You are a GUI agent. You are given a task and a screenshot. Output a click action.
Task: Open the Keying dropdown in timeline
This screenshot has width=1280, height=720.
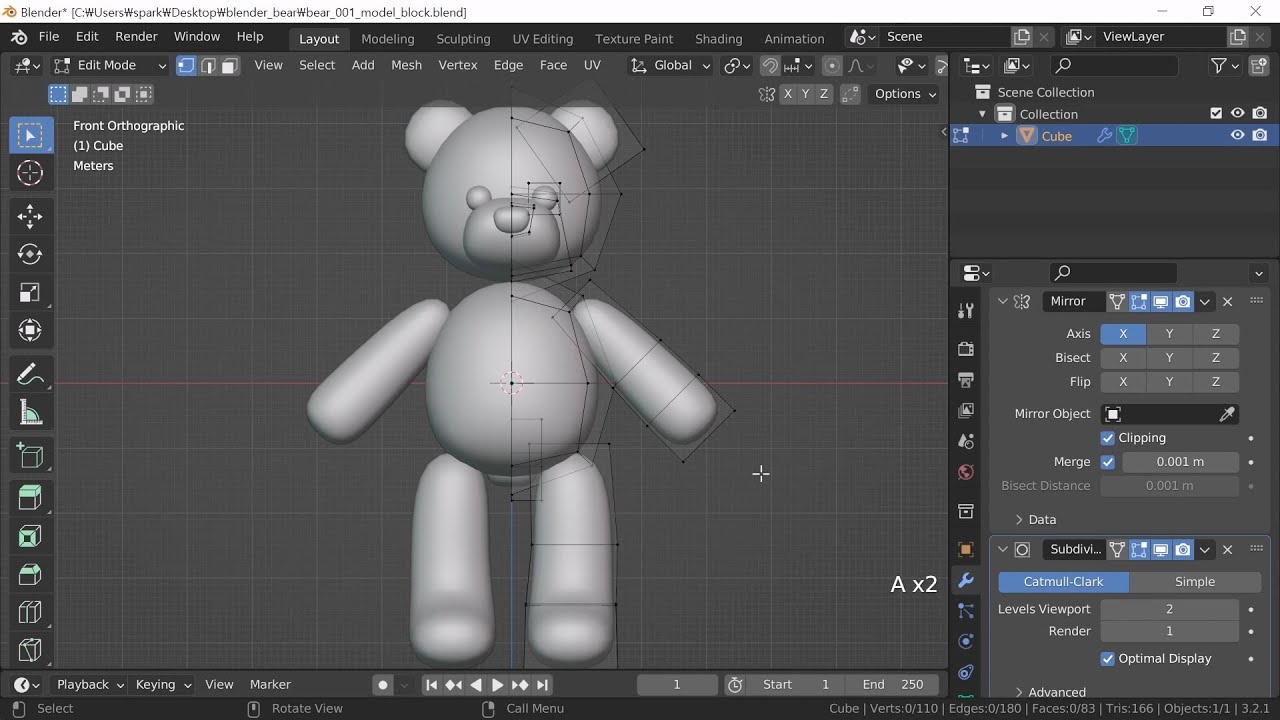coord(162,685)
